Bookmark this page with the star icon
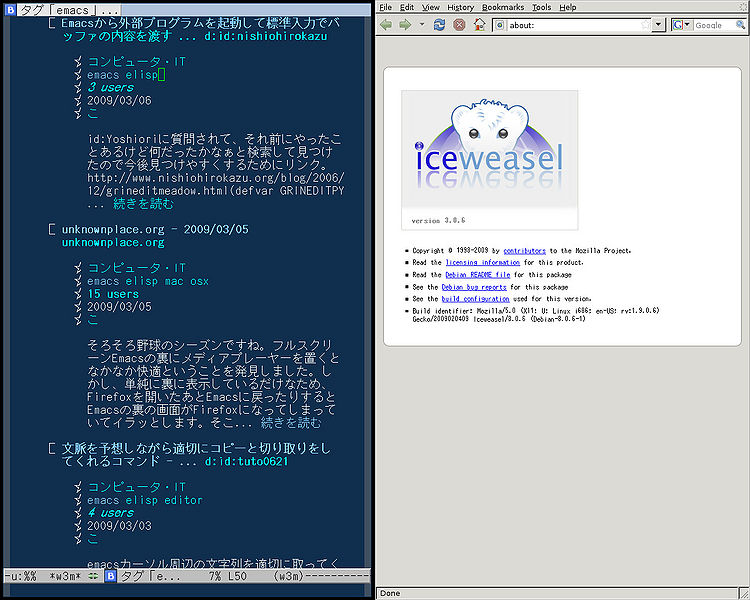Screen dimensions: 750x600 pyautogui.click(x=646, y=25)
